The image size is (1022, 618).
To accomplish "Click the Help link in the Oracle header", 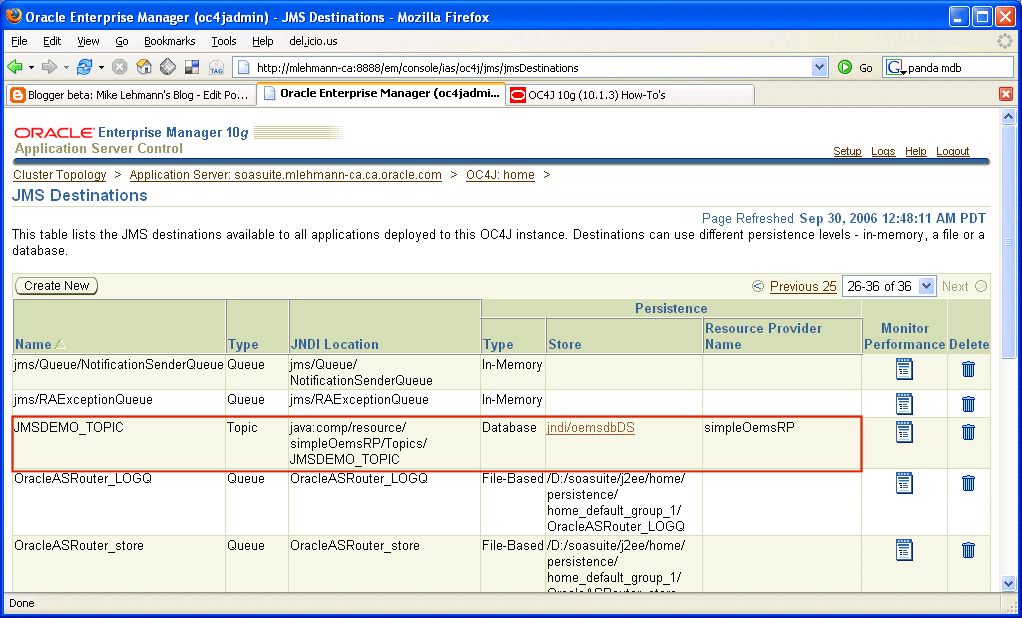I will tap(916, 151).
